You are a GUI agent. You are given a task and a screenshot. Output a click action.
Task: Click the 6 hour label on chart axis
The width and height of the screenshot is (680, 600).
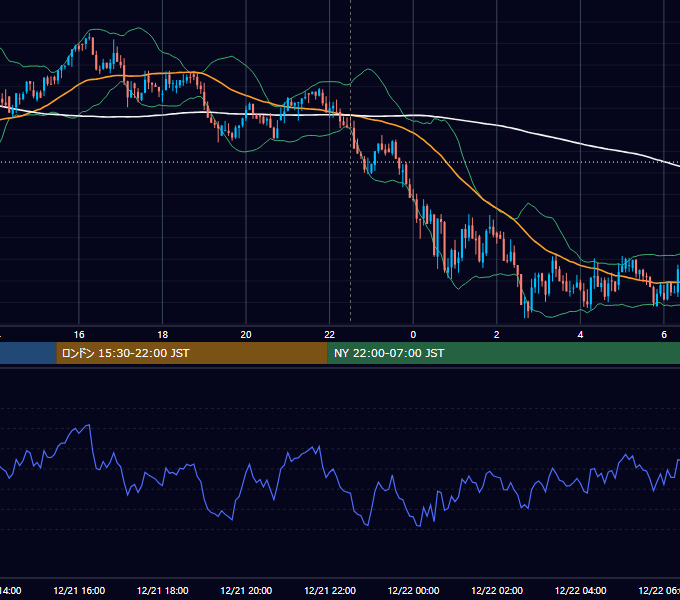pos(664,334)
